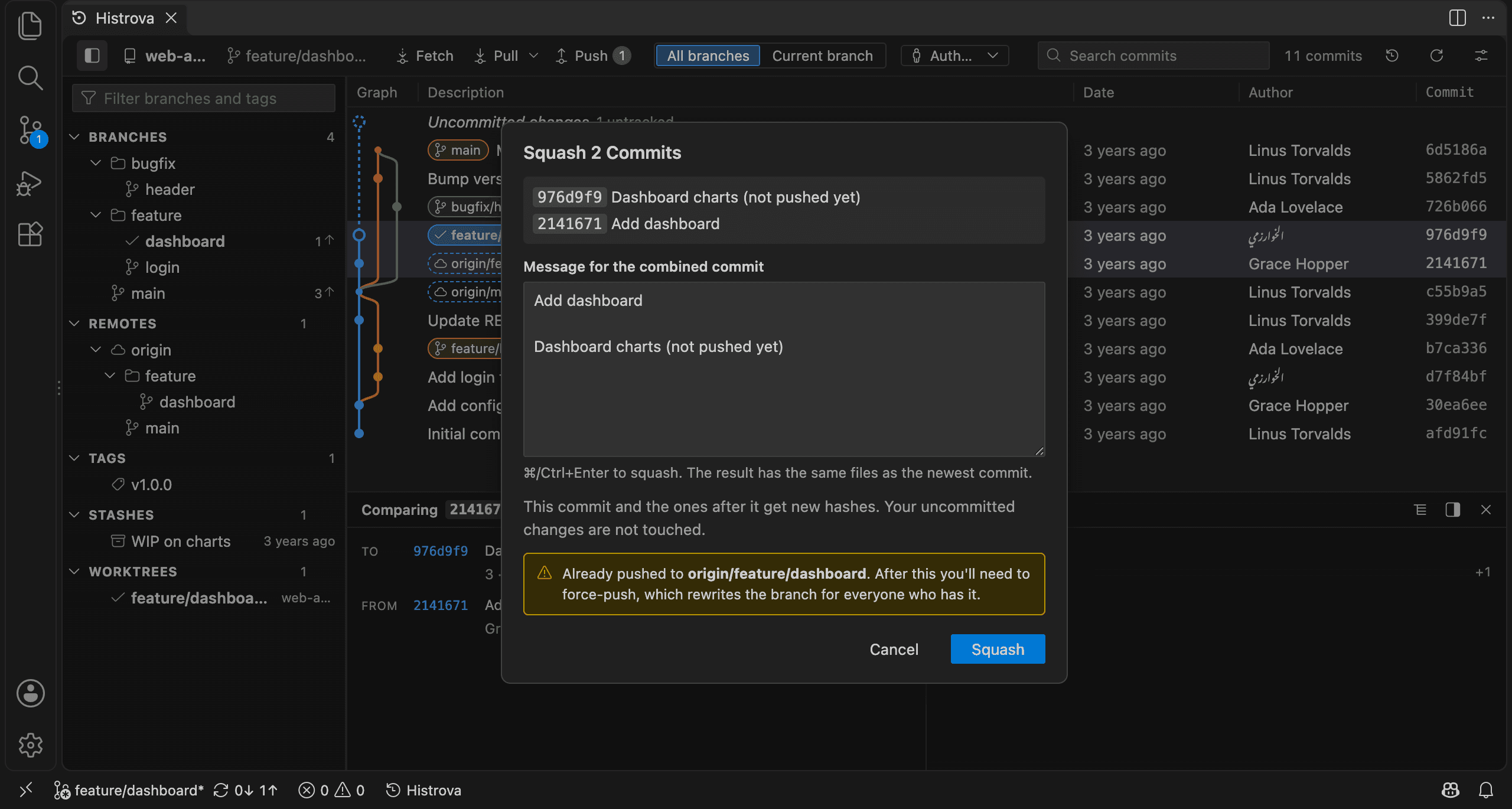Collapse the TAGS section
This screenshot has width=1512, height=809.
click(74, 458)
